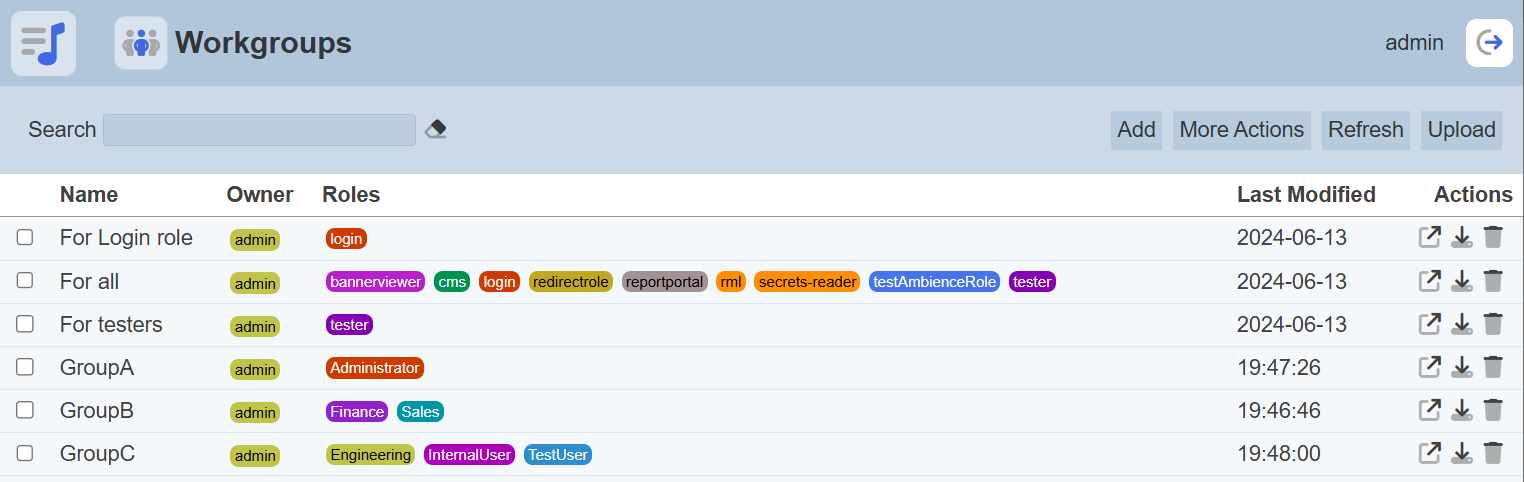
Task: Download the GroupB workgroup
Action: click(1461, 410)
